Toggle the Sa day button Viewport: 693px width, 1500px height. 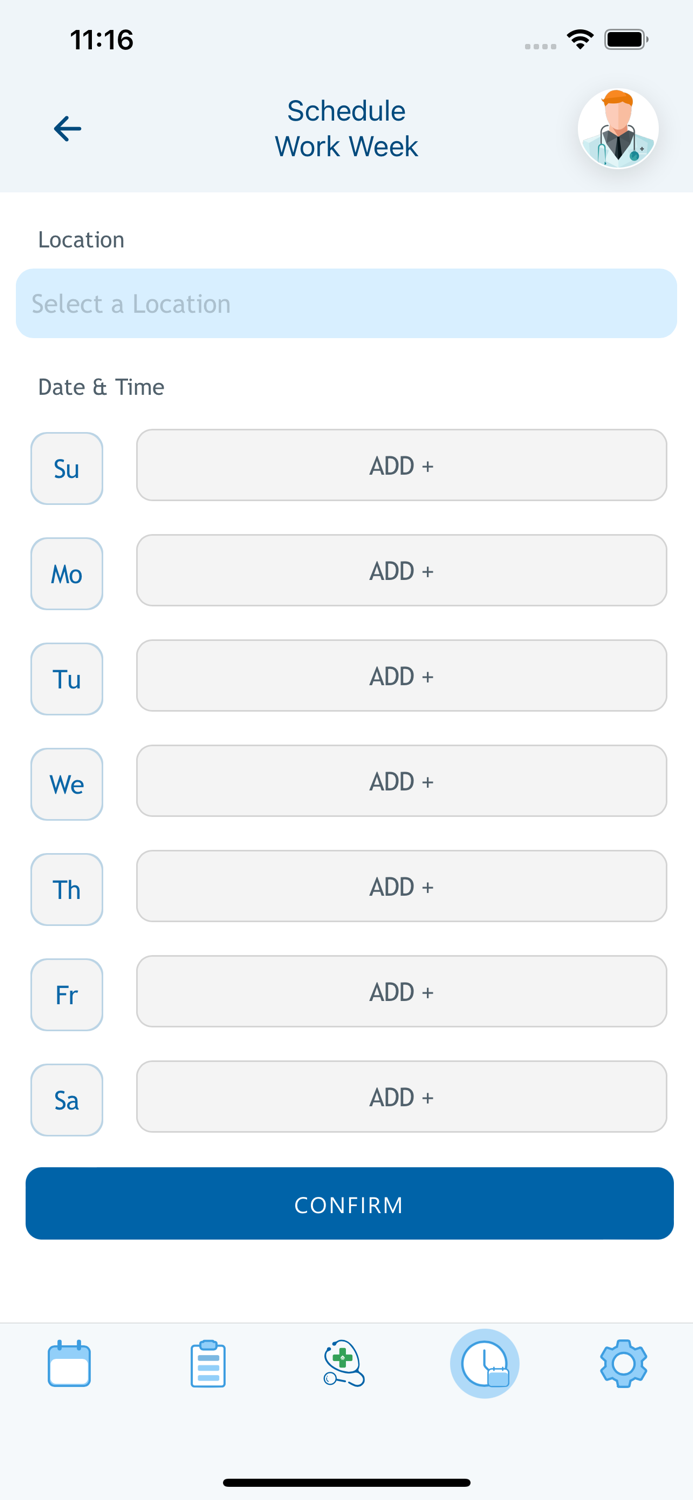[67, 1100]
